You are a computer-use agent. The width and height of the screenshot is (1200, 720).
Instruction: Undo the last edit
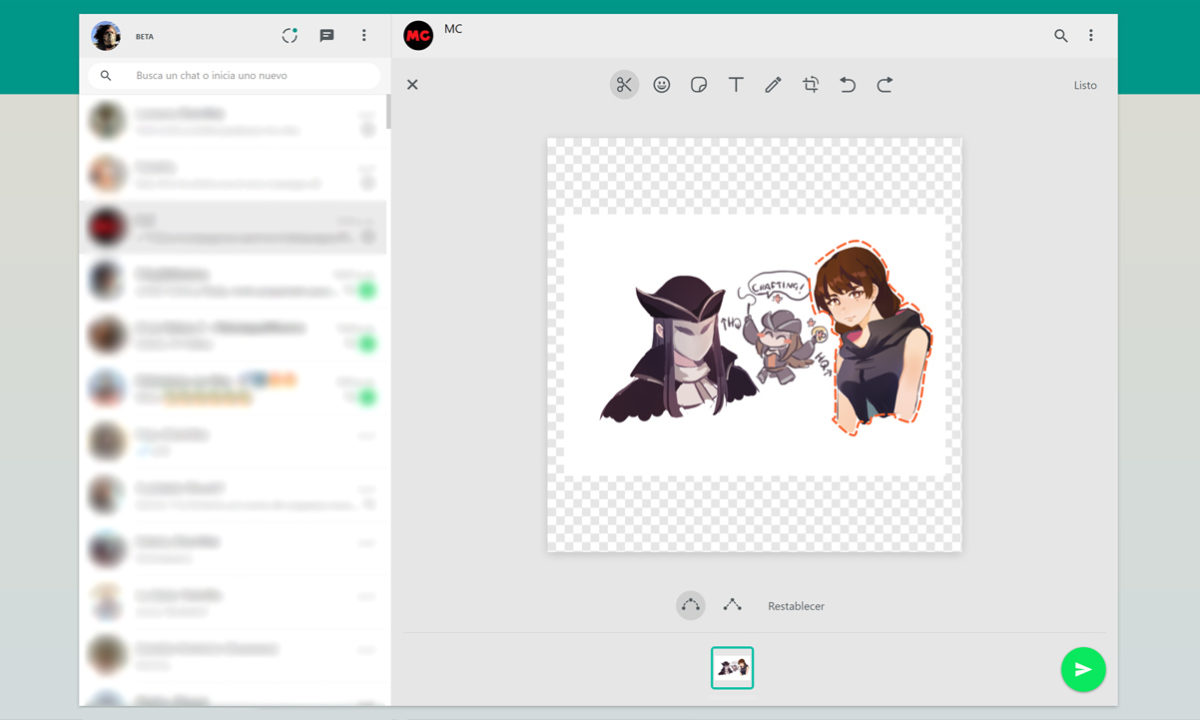(x=847, y=85)
